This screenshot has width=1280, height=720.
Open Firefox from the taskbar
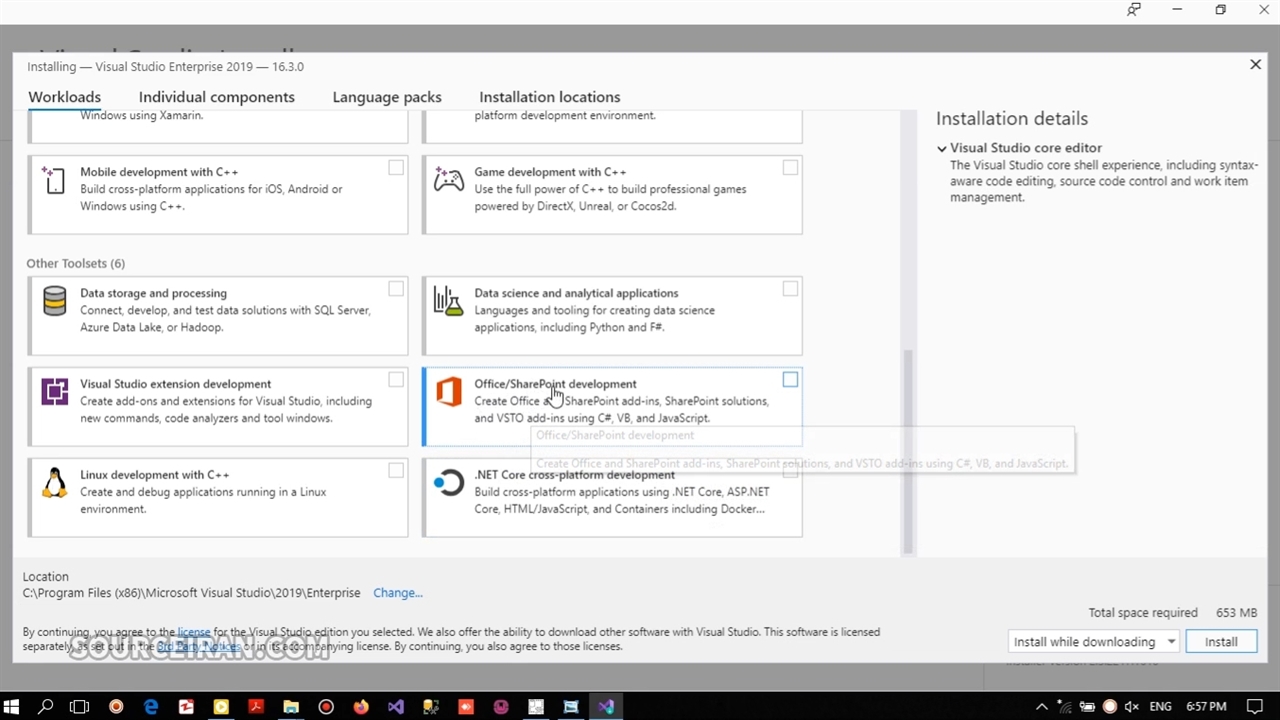tap(360, 706)
